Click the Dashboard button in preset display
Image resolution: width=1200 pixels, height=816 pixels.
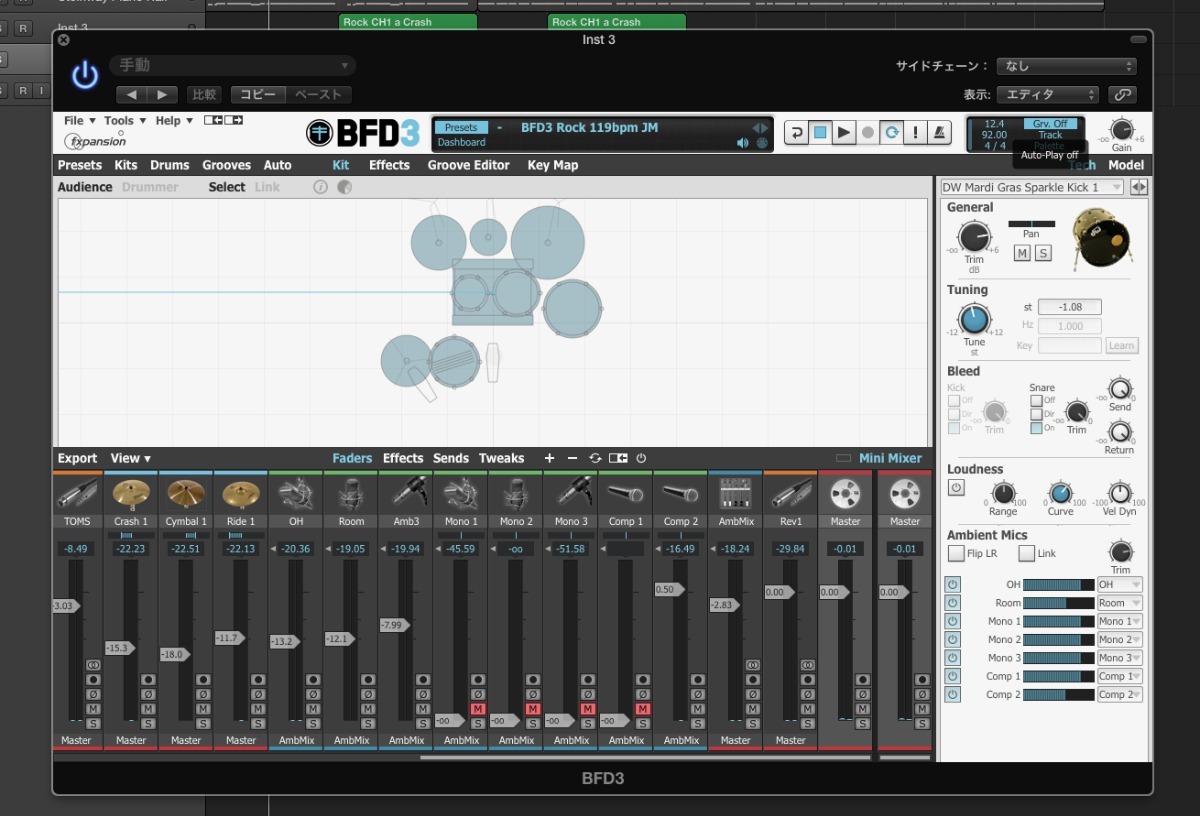click(x=461, y=143)
